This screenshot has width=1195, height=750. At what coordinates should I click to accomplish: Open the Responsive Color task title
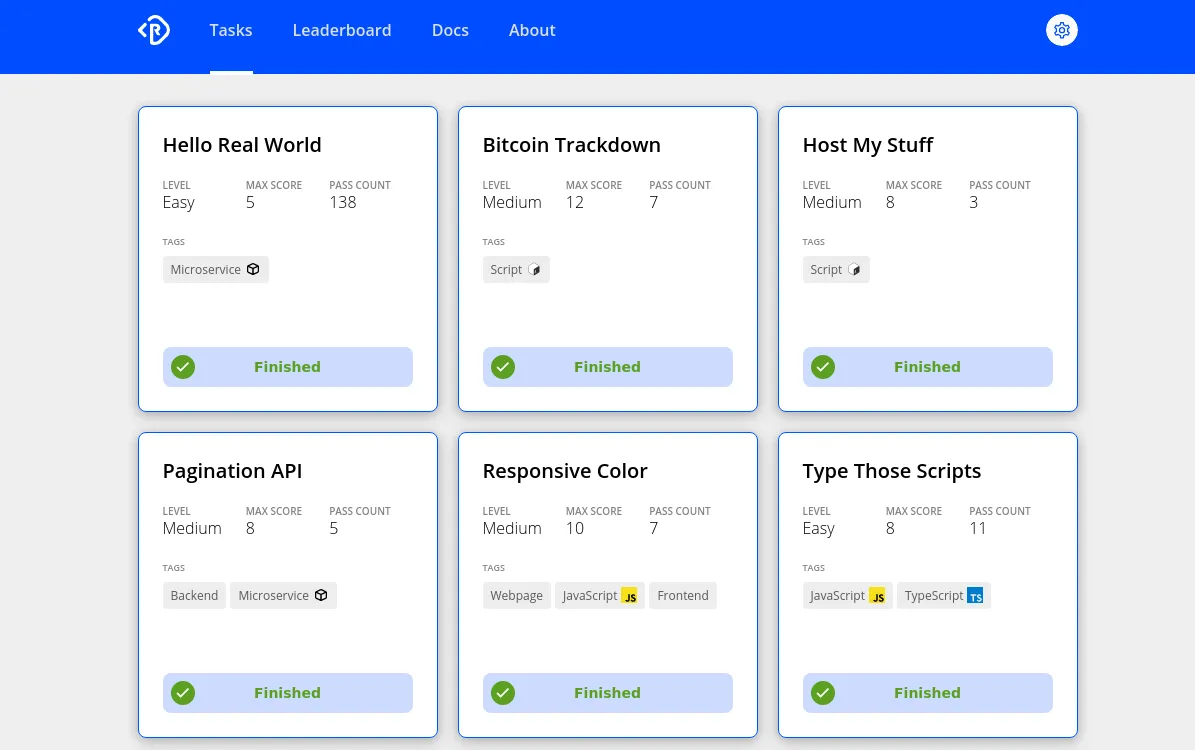565,471
